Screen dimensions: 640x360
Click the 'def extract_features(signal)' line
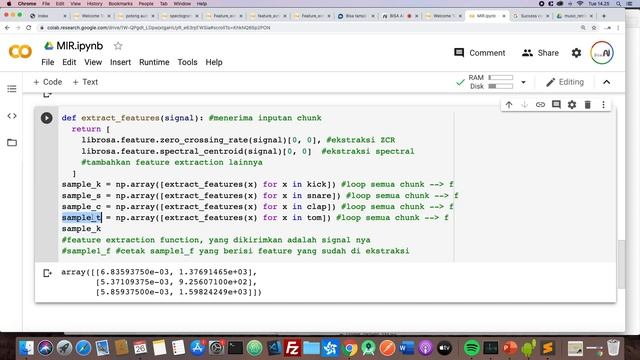(191, 118)
